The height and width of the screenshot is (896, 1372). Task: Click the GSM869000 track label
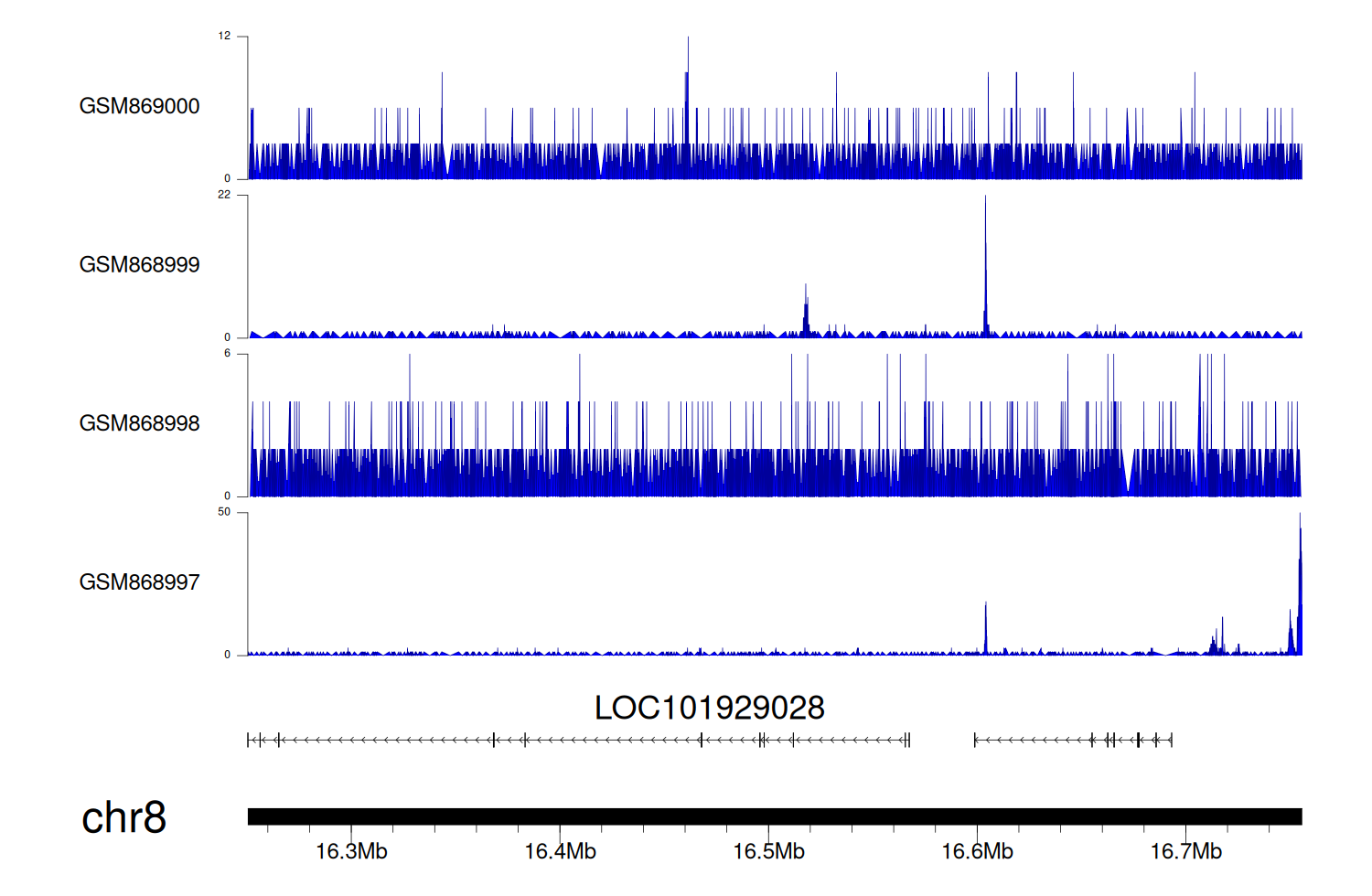pos(139,106)
